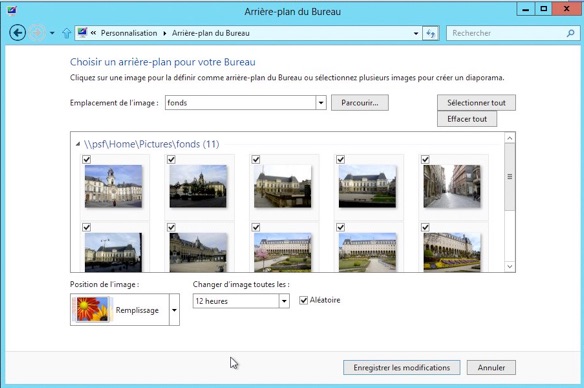
Task: Select the yellow flower garden palace thumbnail
Action: [452, 252]
